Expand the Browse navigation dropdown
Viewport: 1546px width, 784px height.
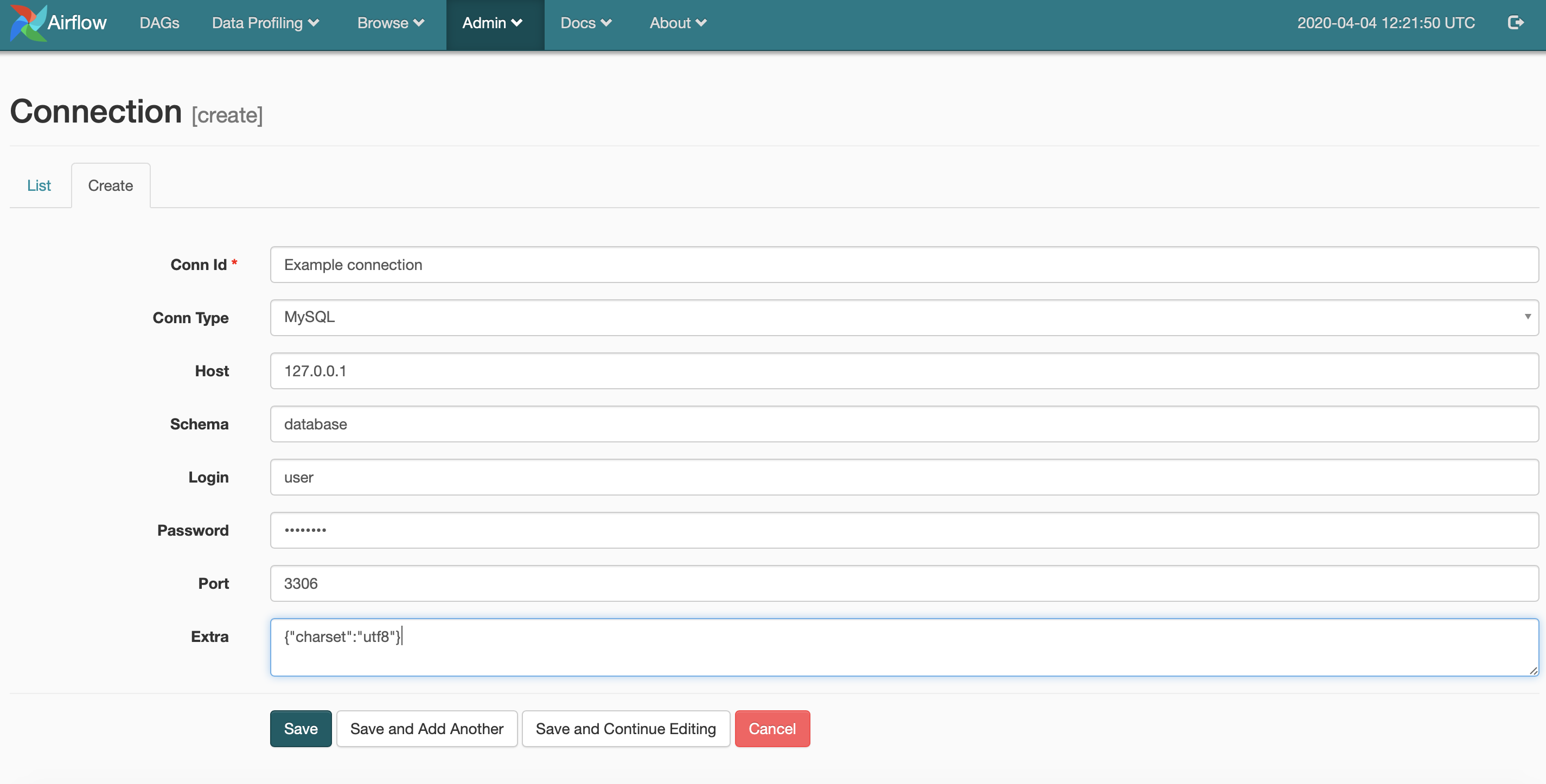point(389,22)
